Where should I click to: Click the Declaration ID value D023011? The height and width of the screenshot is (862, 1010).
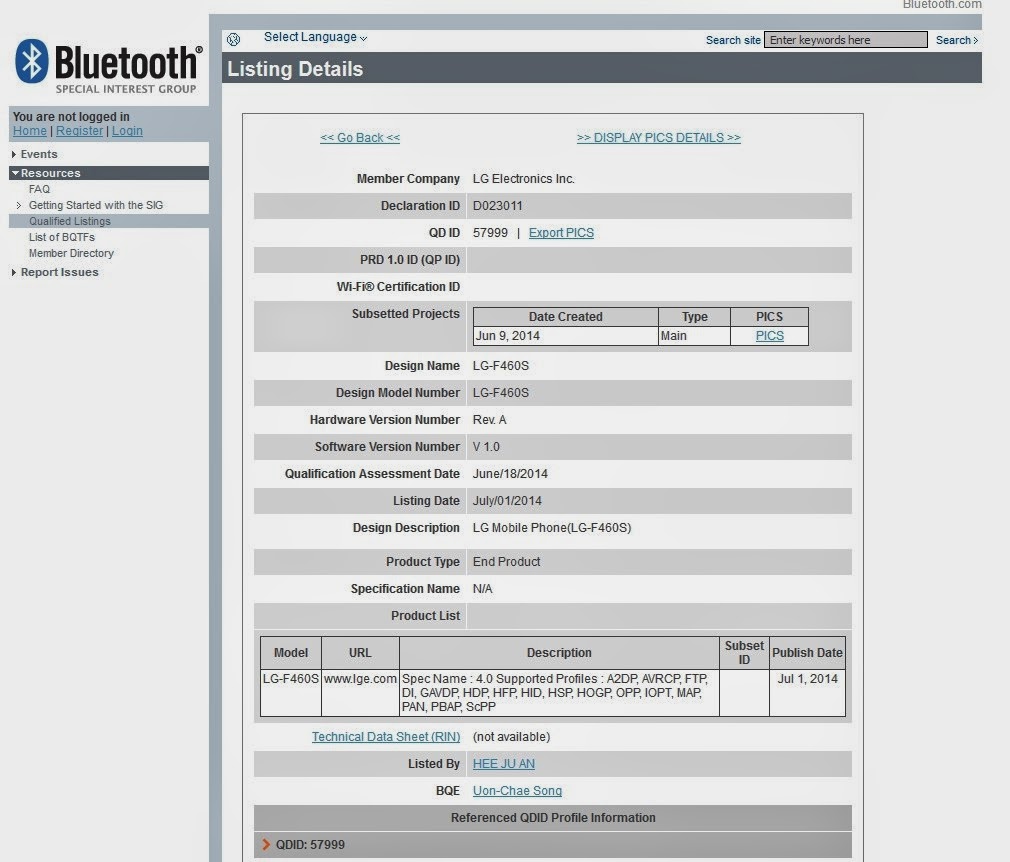click(x=497, y=206)
